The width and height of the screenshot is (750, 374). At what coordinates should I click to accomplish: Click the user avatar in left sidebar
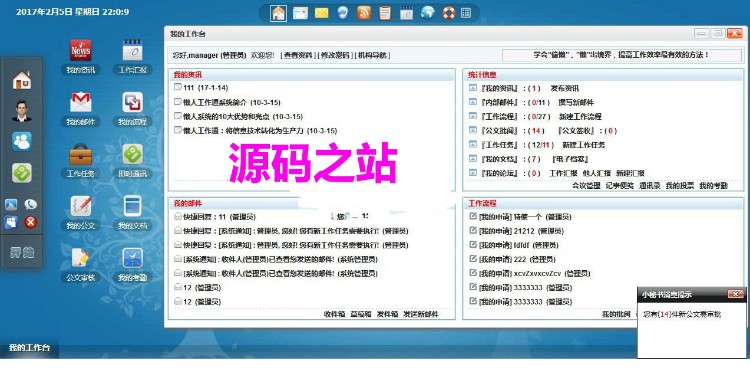(x=22, y=111)
